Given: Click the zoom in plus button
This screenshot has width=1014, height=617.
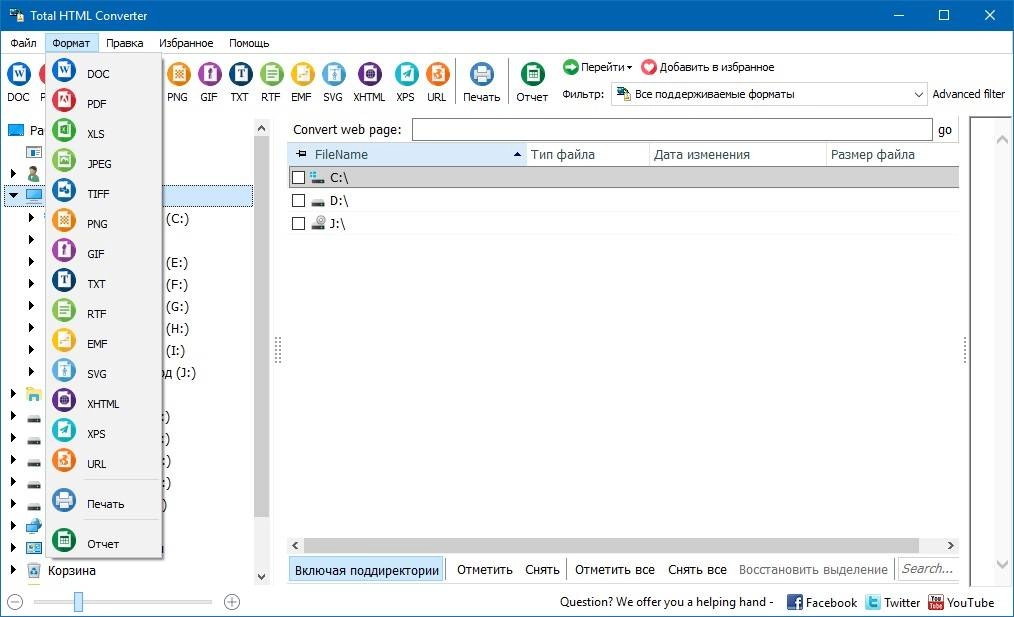Looking at the screenshot, I should click(232, 602).
